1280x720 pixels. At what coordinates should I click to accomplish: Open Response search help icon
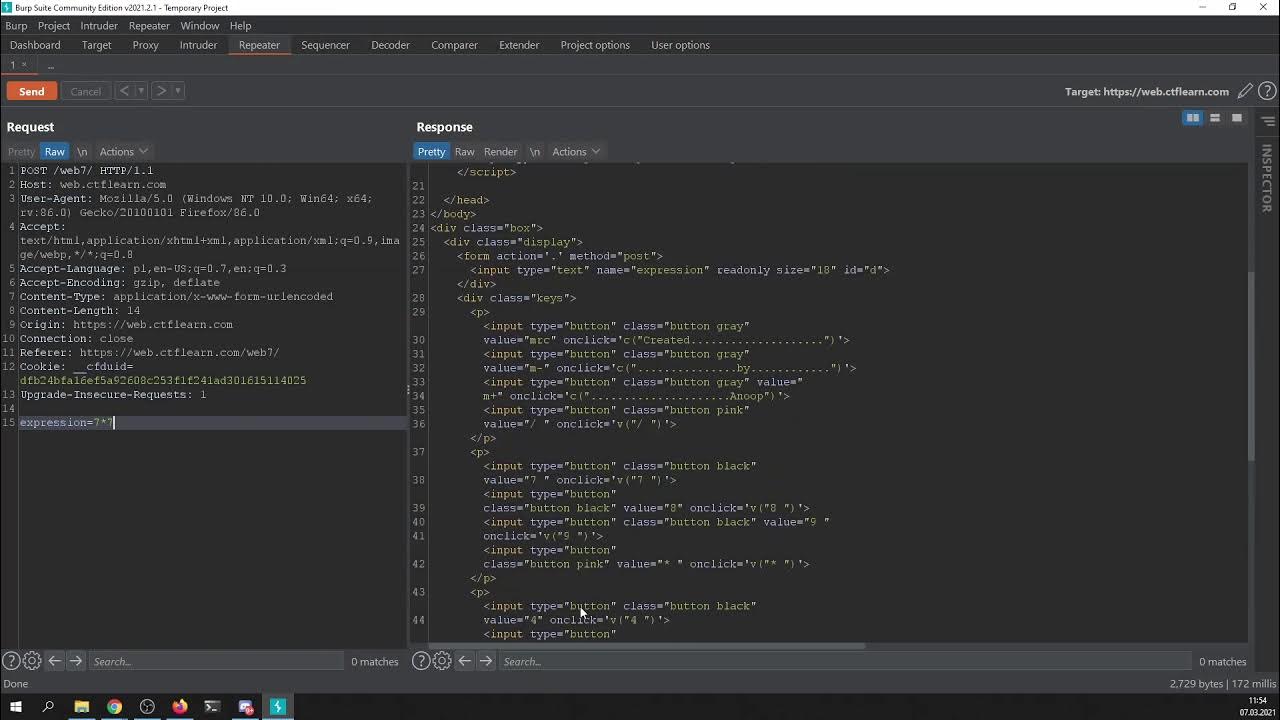point(421,661)
